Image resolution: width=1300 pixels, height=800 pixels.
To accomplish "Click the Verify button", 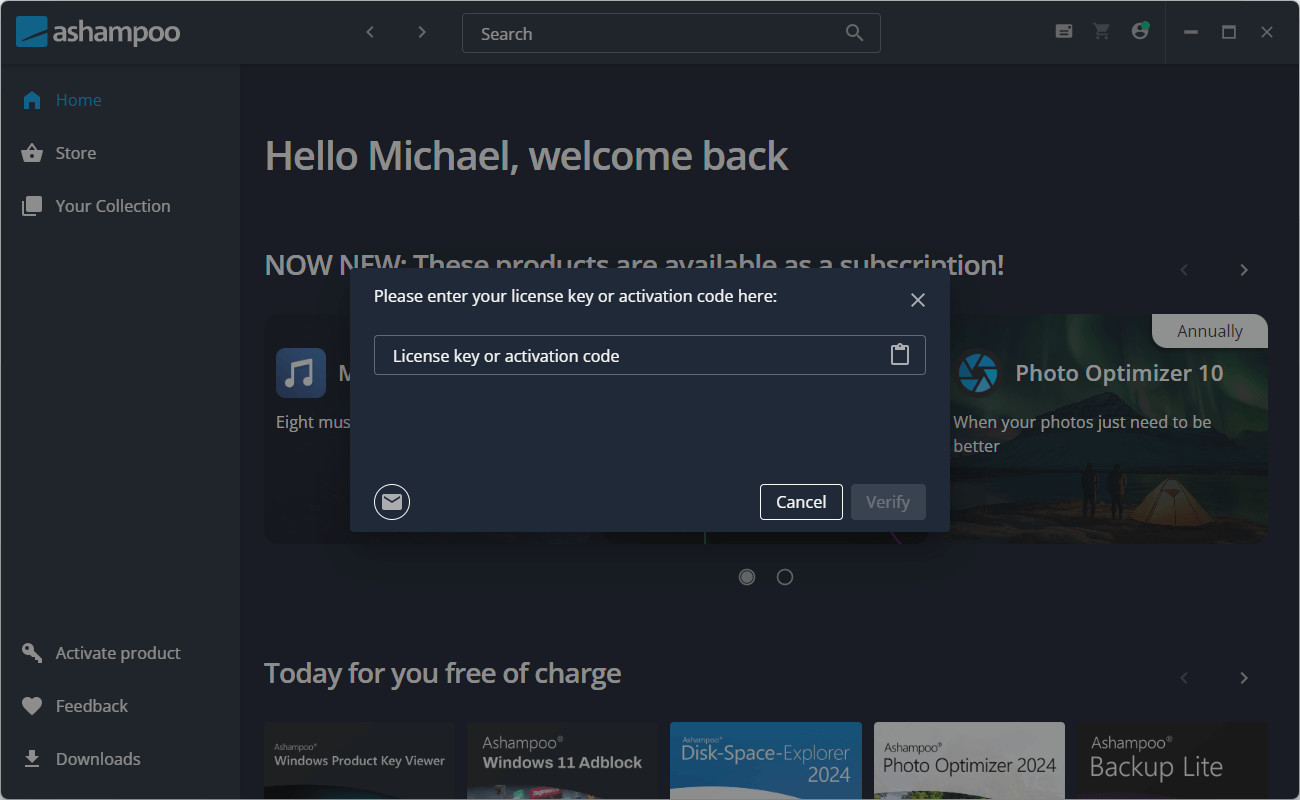I will pyautogui.click(x=888, y=502).
